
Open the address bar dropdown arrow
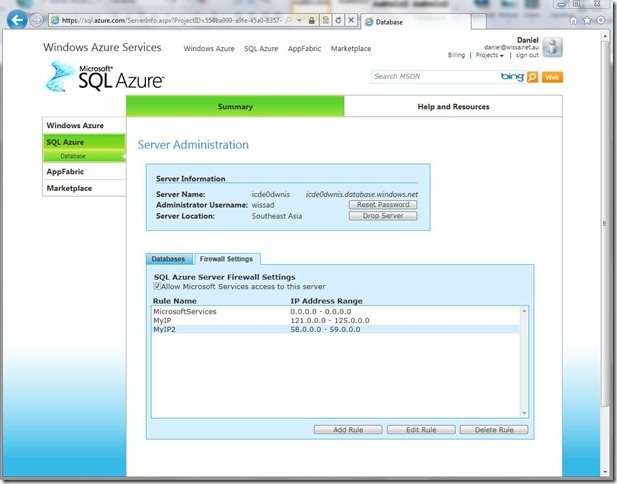299,20
